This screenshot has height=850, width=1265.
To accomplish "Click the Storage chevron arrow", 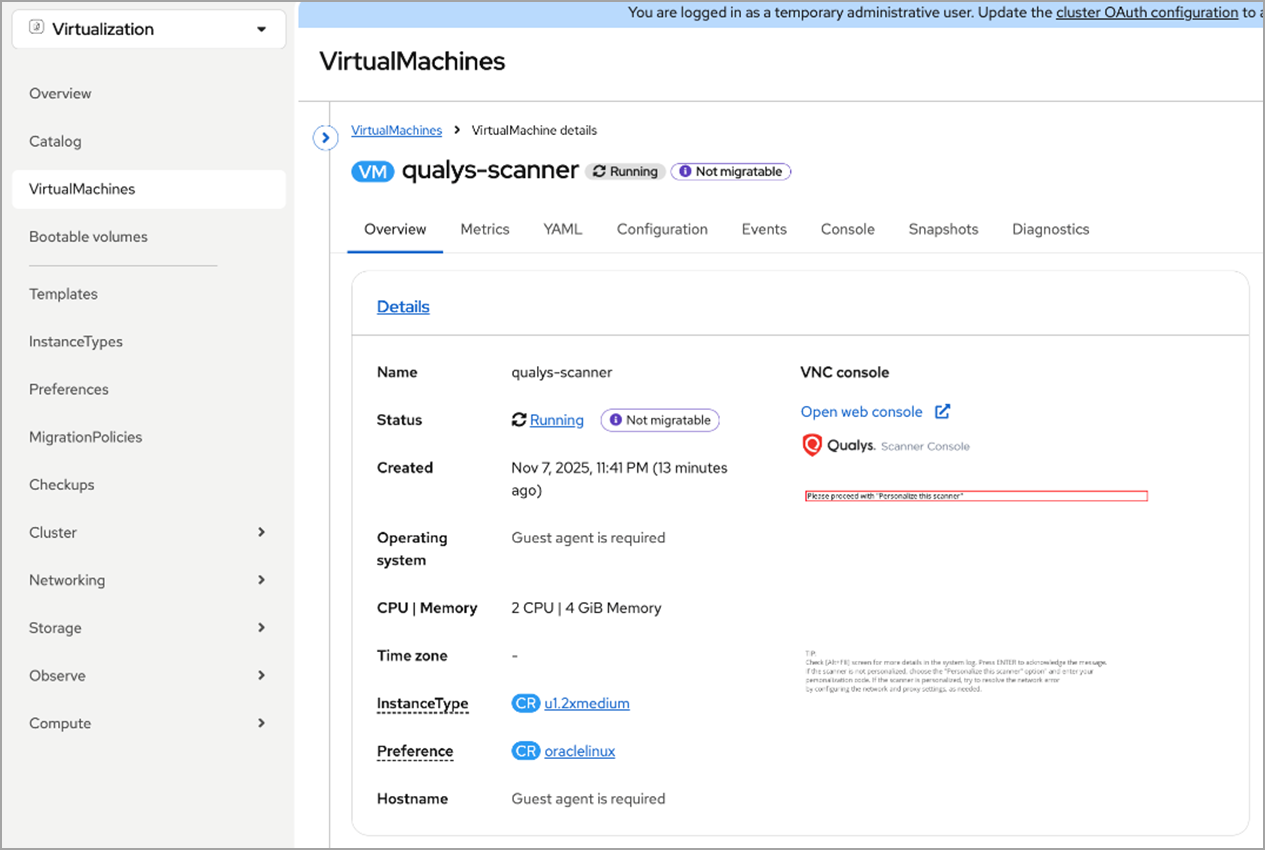I will [x=262, y=628].
